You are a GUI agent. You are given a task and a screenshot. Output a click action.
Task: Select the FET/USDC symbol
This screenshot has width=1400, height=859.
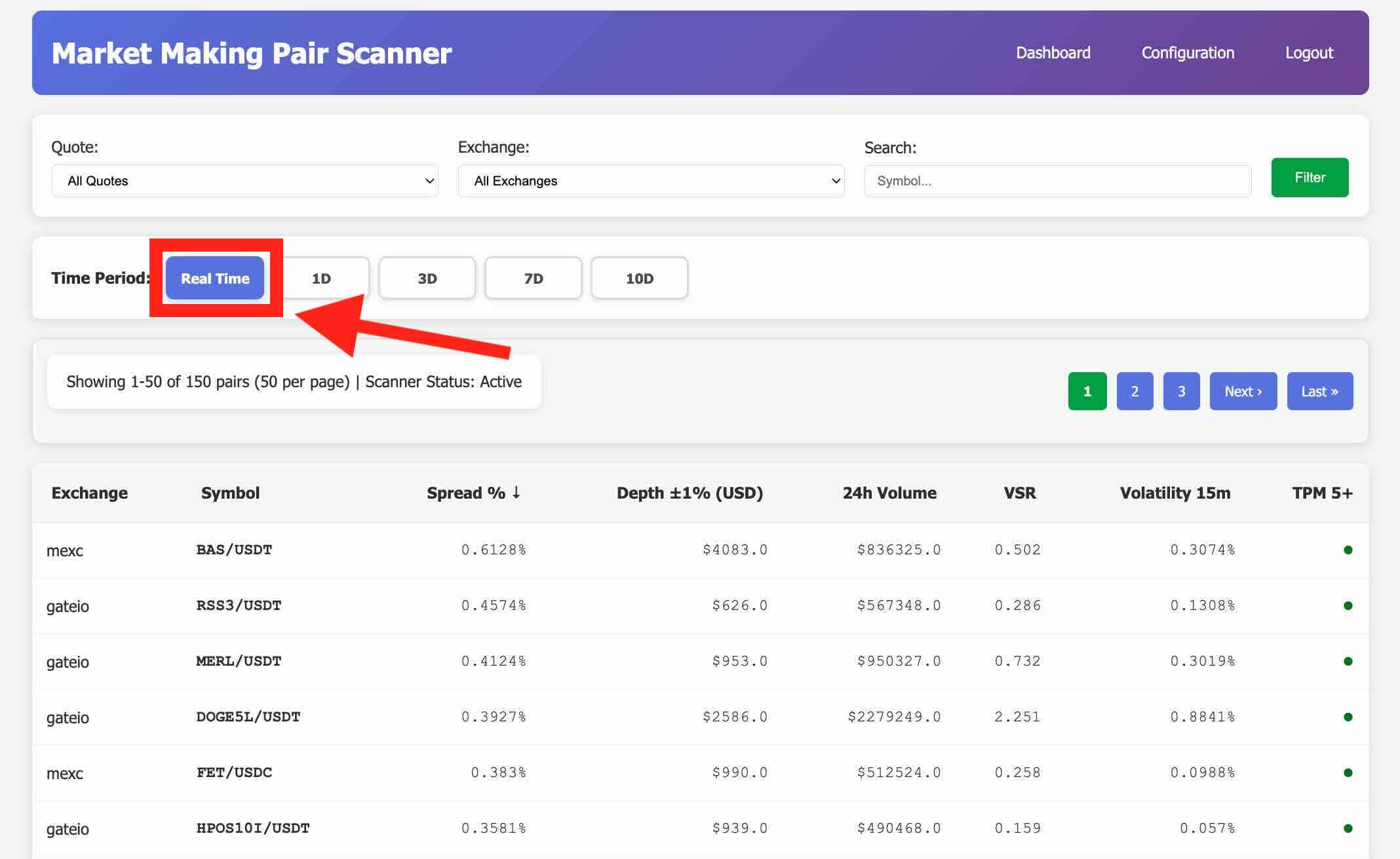(234, 773)
